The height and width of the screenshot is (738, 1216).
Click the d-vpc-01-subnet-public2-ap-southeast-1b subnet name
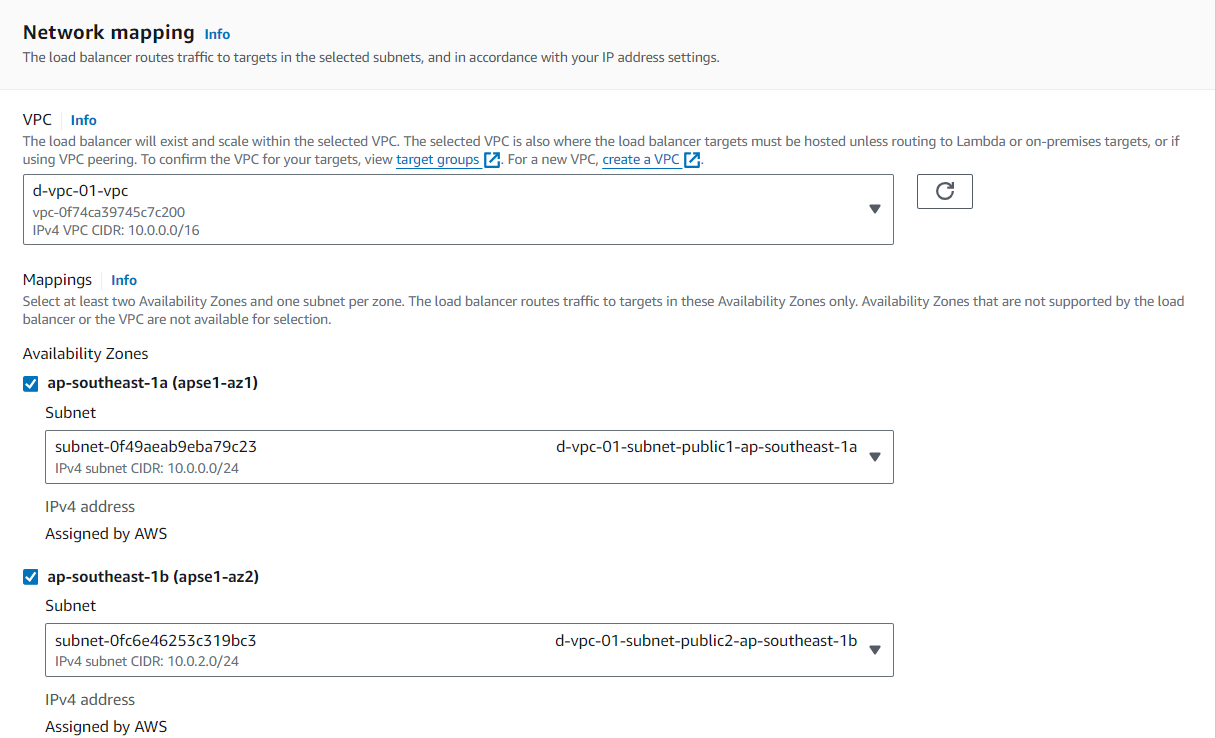click(x=706, y=641)
